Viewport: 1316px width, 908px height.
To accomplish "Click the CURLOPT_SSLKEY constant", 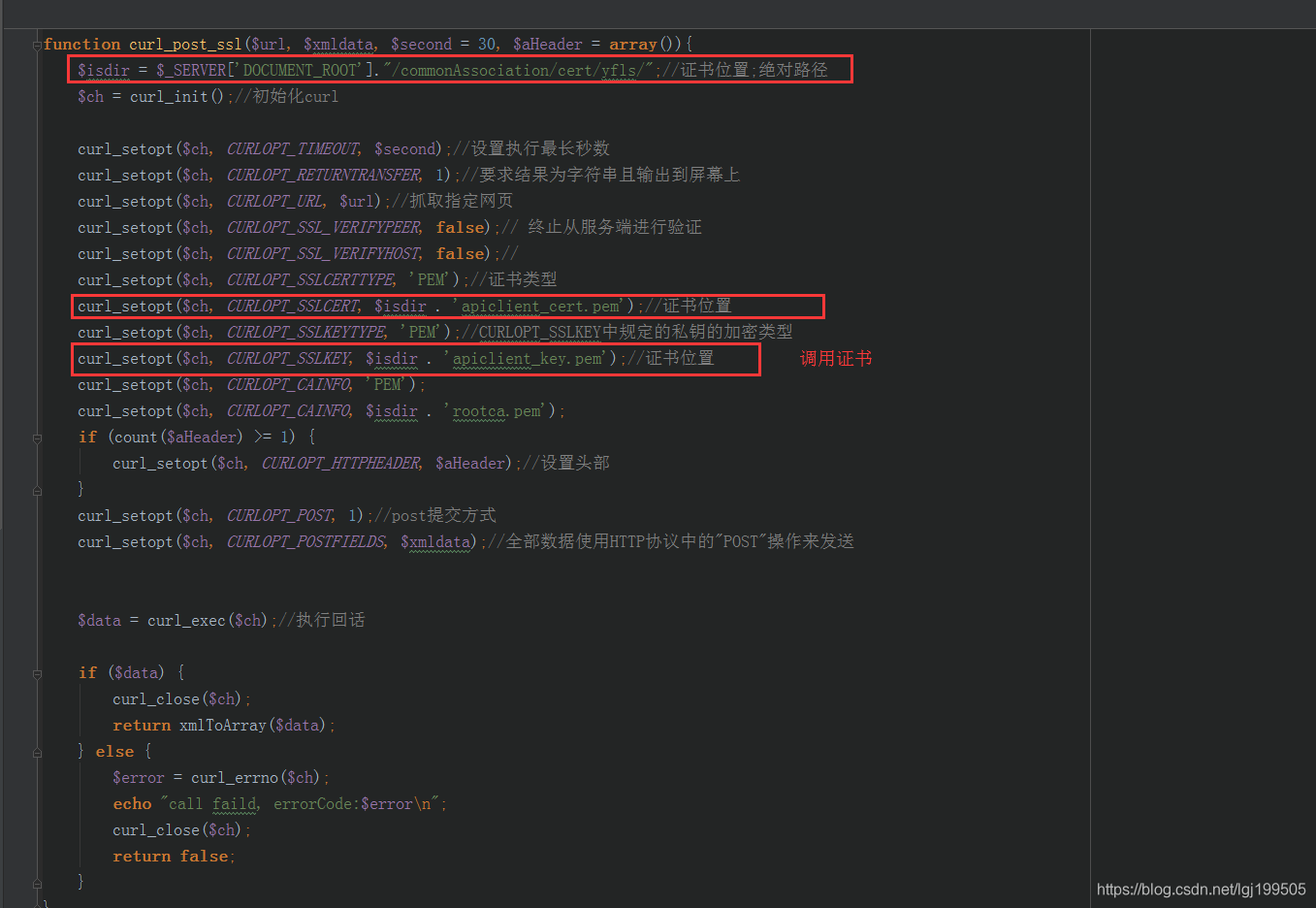I will 288,359.
